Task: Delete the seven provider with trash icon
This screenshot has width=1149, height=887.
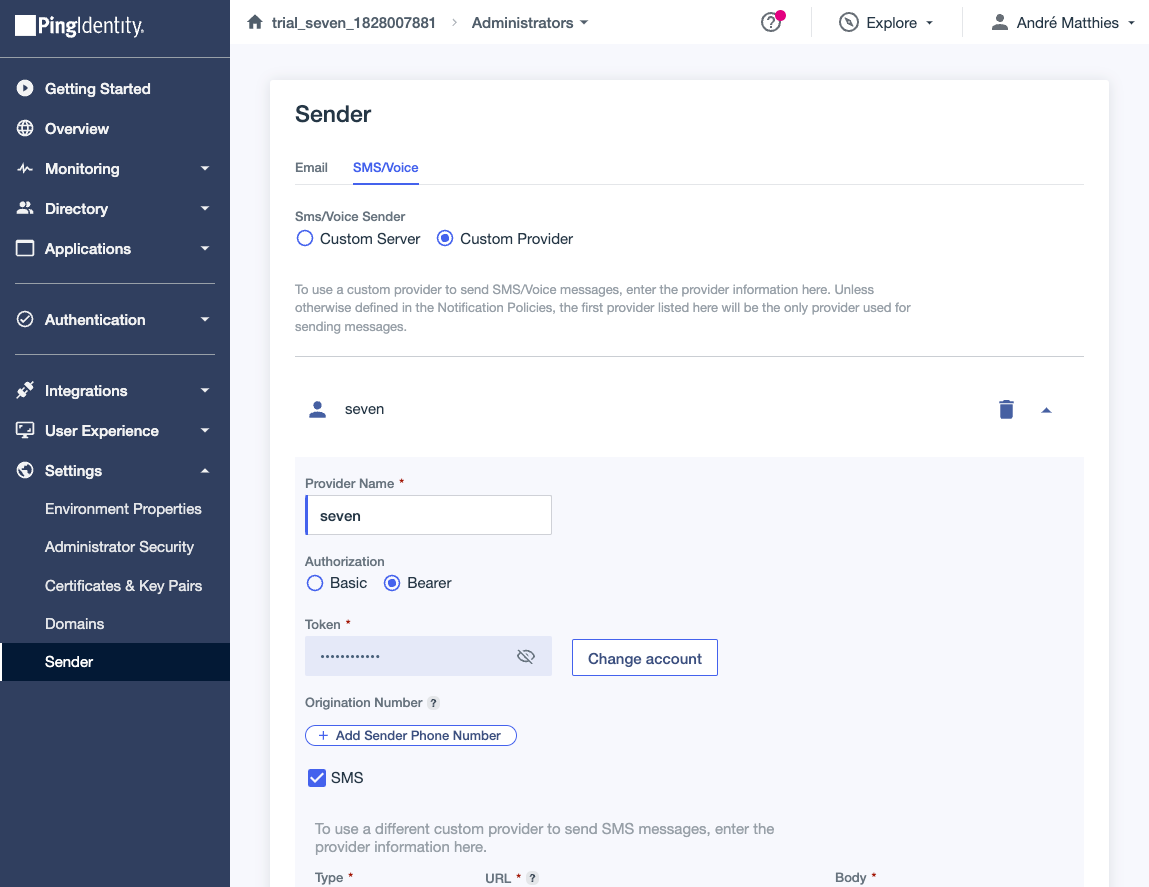Action: (1006, 409)
